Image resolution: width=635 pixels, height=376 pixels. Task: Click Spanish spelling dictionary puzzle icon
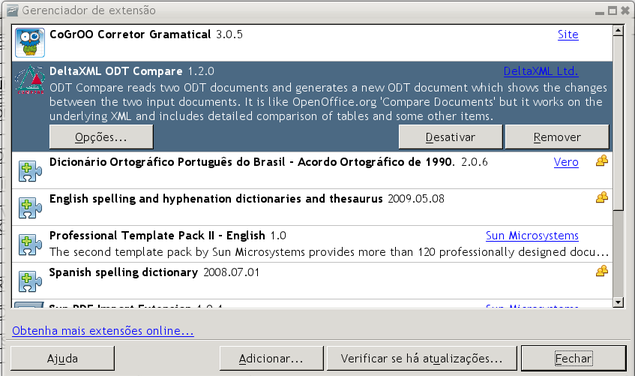(x=30, y=281)
